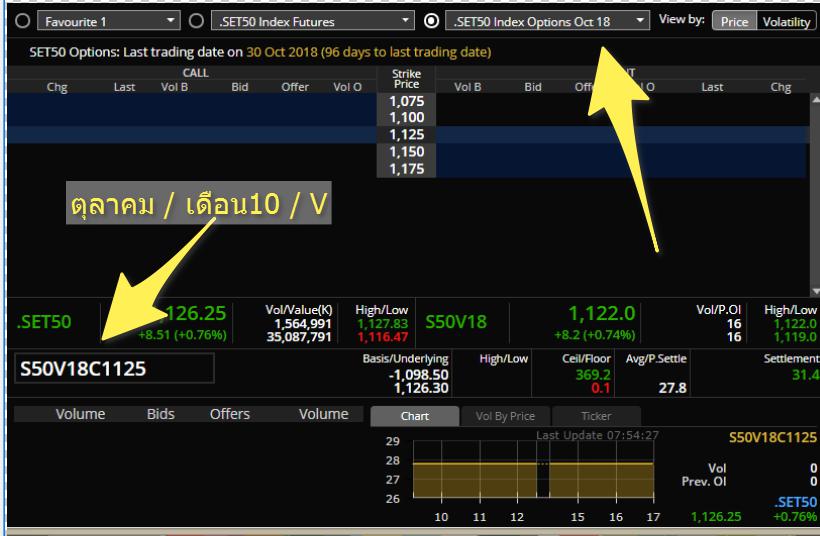This screenshot has height=536, width=820.
Task: Click the S50V18C1125 chart title label
Action: [x=772, y=437]
